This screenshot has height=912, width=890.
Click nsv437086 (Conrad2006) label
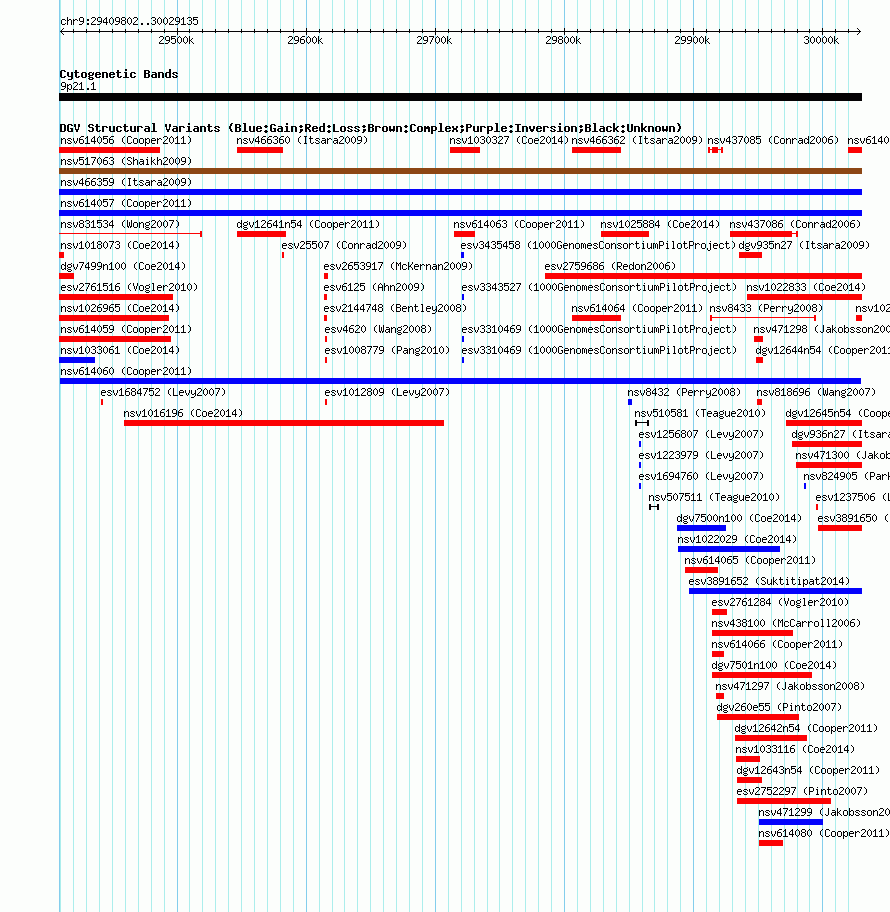(x=795, y=224)
